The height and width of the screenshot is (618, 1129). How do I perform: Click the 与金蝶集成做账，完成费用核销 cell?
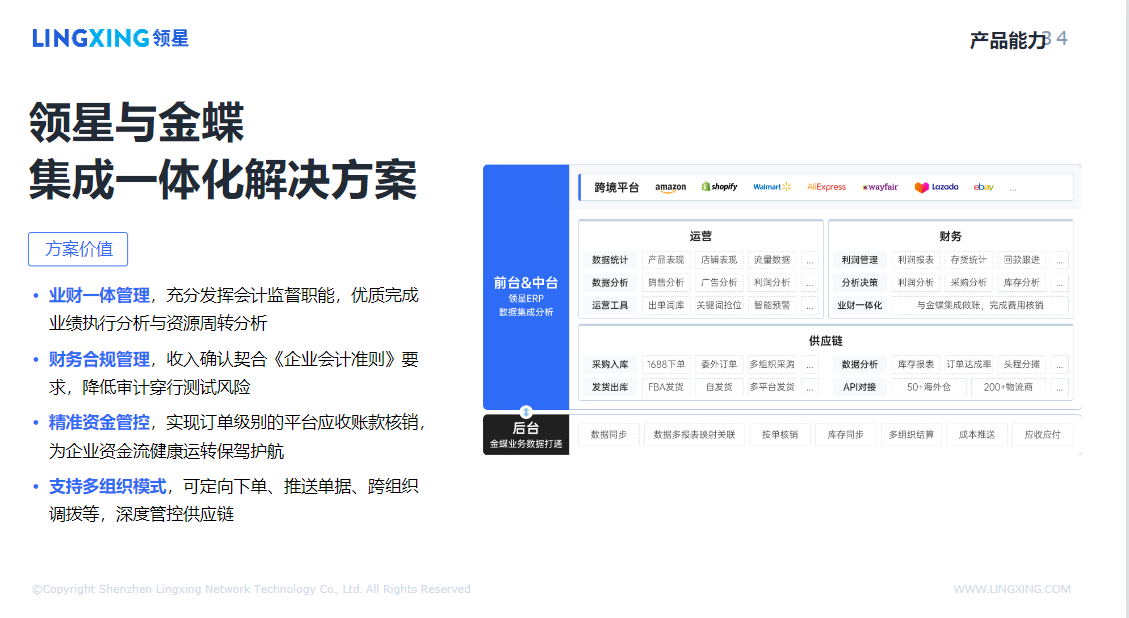coord(980,305)
